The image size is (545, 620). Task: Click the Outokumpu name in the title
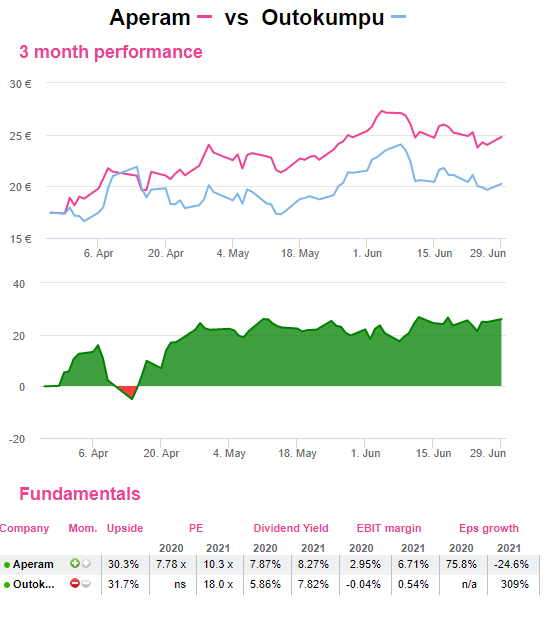coord(323,18)
